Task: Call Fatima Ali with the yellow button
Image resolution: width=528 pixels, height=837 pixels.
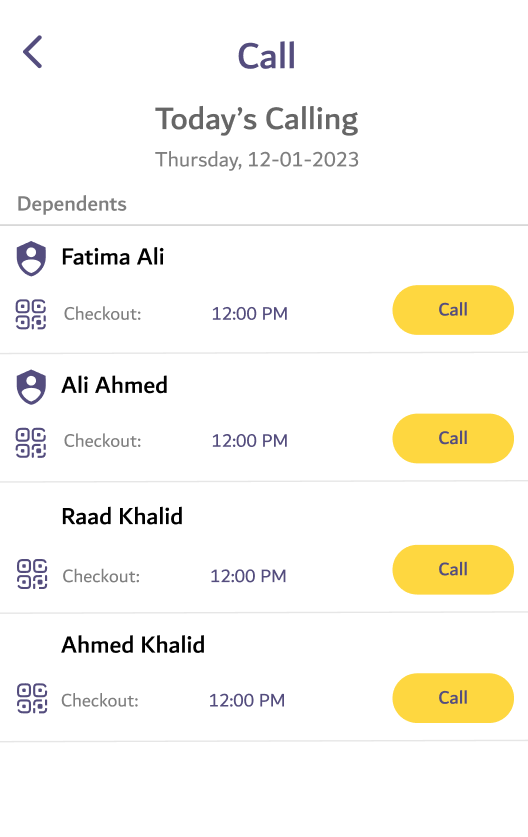Action: (x=453, y=310)
